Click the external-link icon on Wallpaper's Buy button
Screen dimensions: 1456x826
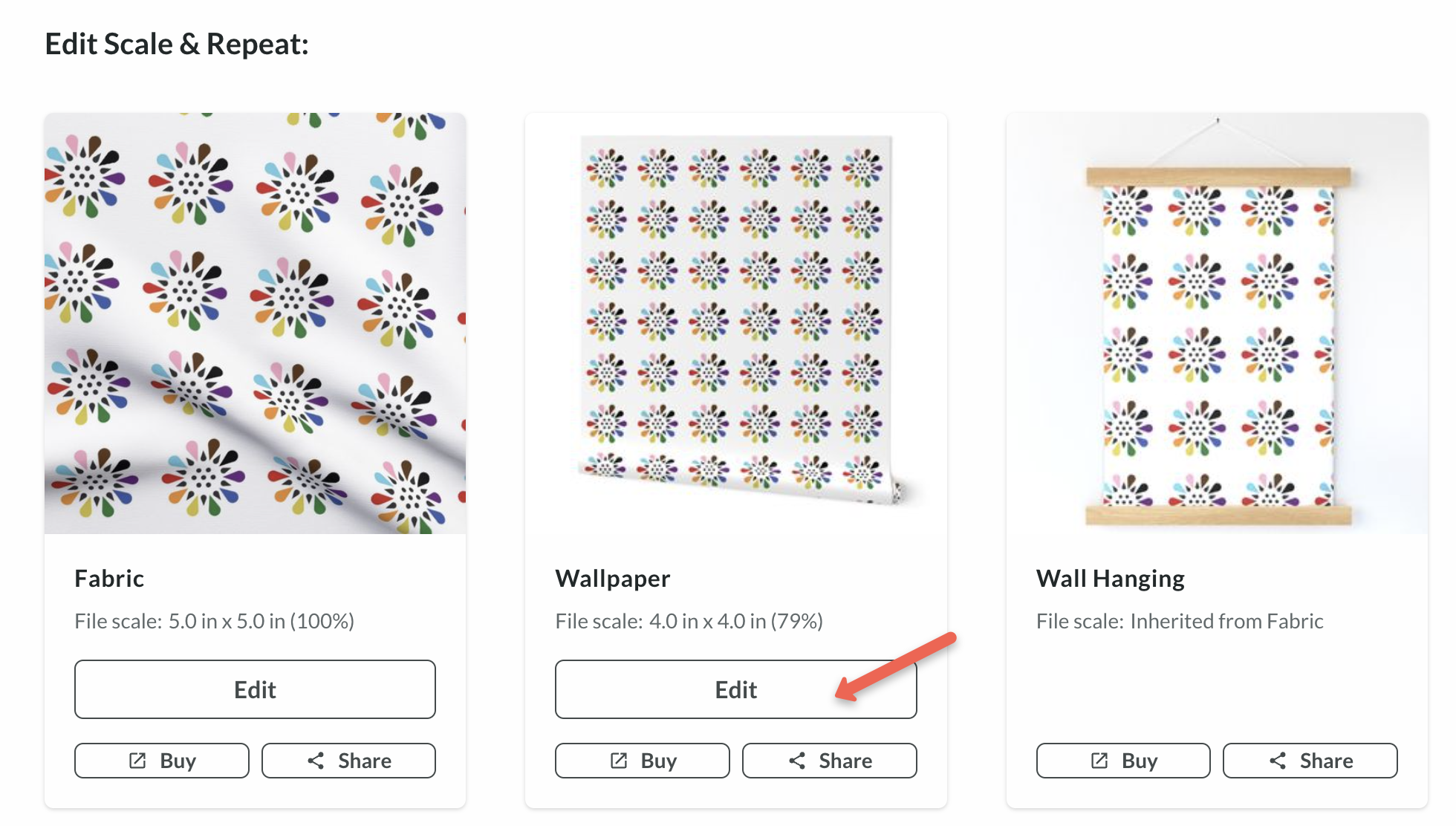tap(619, 761)
